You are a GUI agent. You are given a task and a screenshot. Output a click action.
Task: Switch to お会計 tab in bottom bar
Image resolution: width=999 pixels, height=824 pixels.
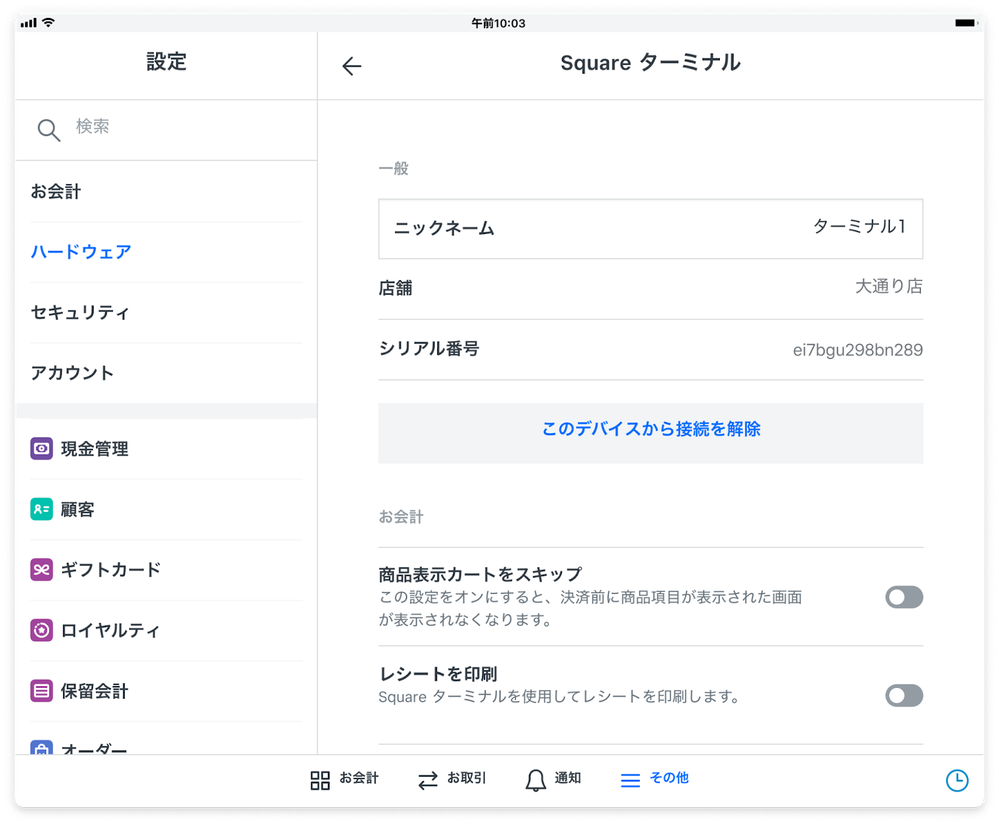pyautogui.click(x=344, y=779)
